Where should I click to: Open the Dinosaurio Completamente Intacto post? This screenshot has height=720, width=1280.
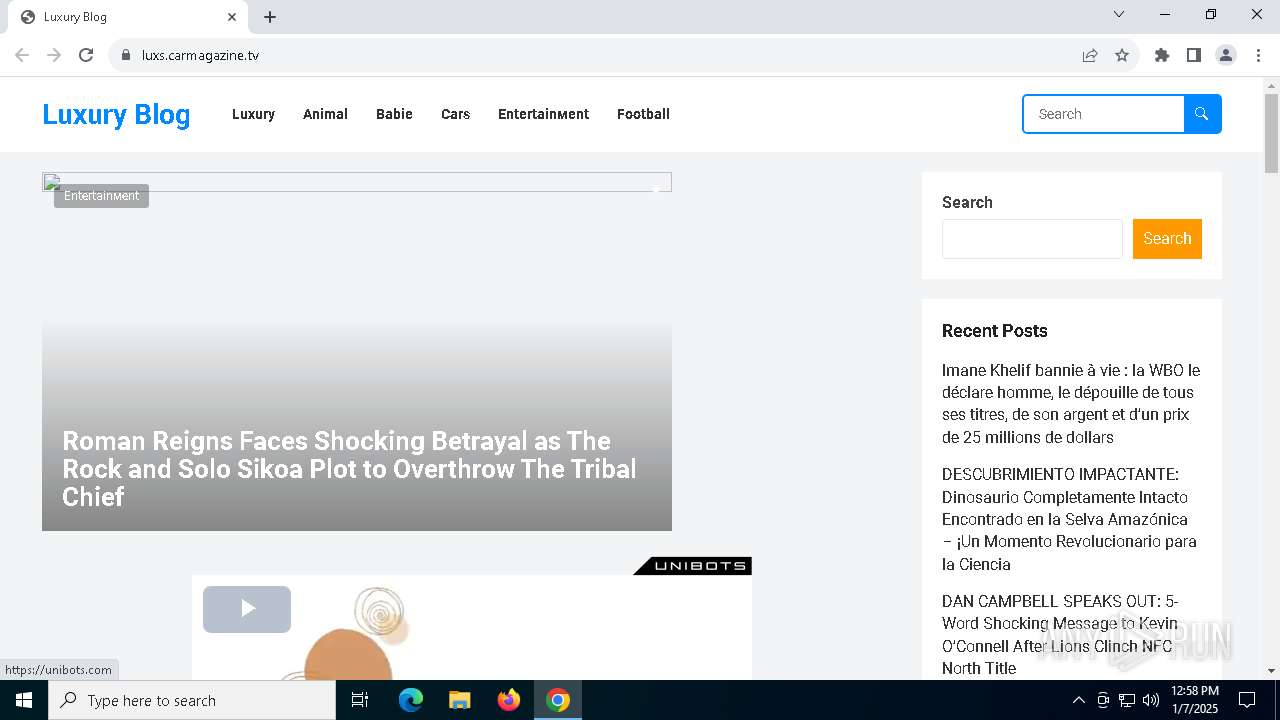[1069, 519]
